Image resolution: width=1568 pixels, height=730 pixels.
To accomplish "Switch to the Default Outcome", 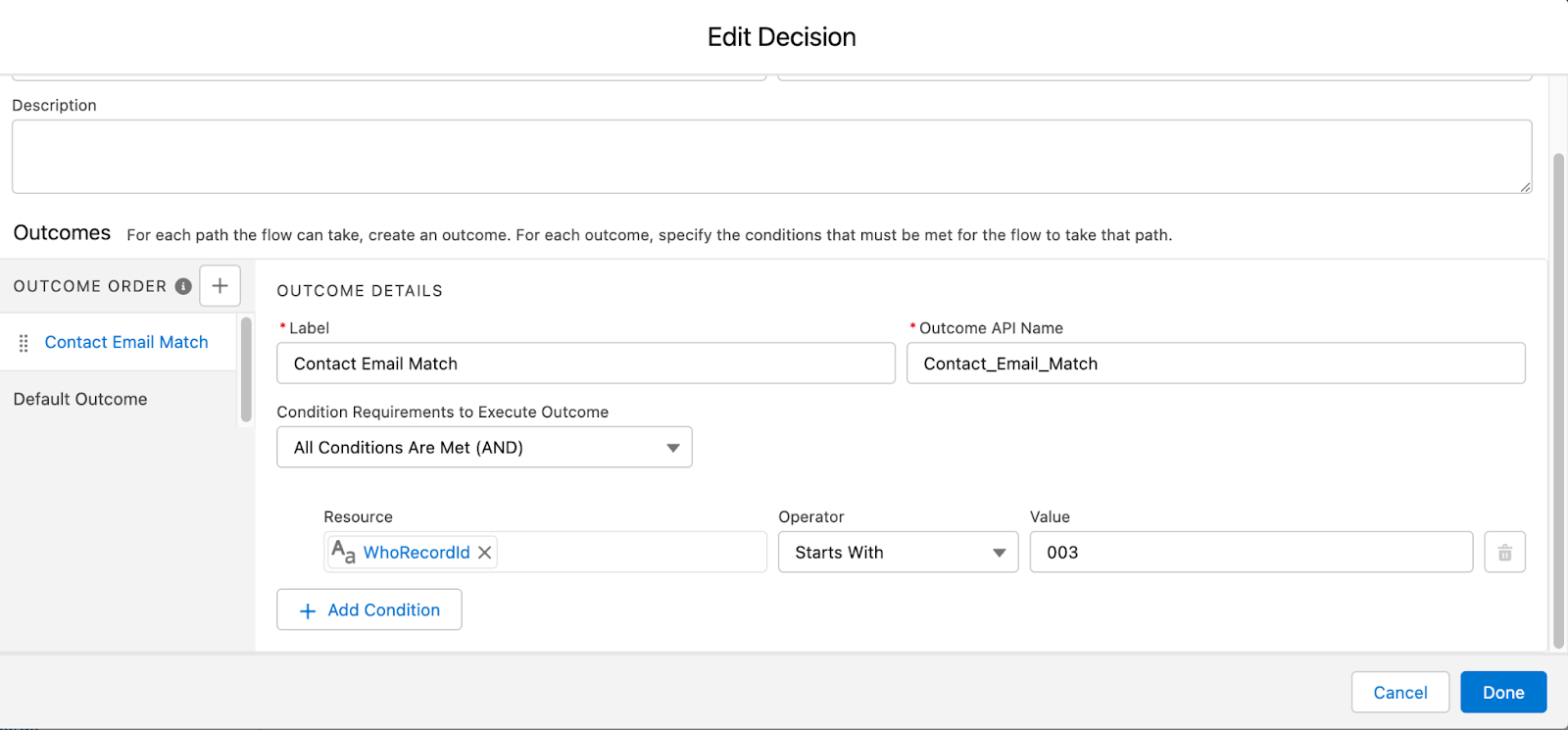I will click(x=80, y=400).
